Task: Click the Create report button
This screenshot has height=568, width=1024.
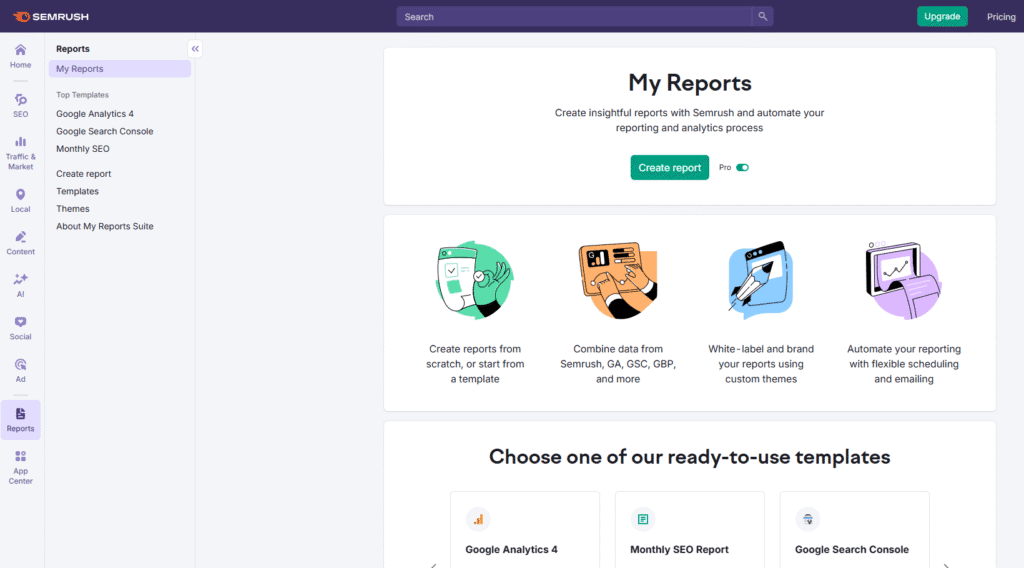Action: coord(669,168)
